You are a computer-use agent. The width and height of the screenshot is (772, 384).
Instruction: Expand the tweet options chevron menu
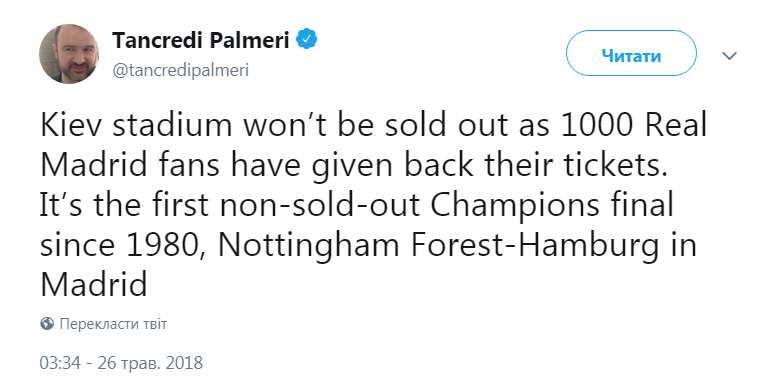pos(729,56)
